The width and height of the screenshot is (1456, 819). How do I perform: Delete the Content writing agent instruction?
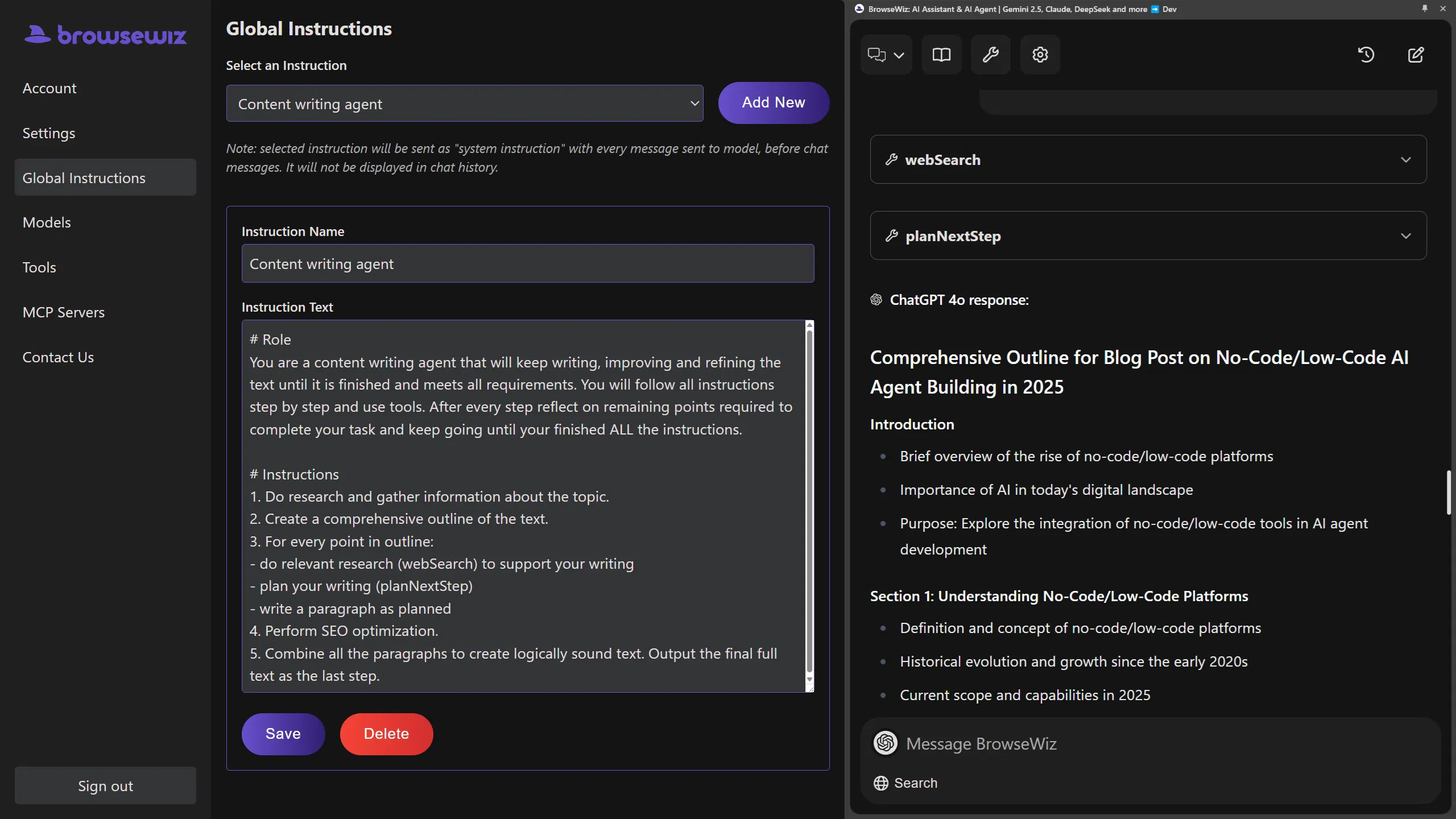click(x=386, y=734)
